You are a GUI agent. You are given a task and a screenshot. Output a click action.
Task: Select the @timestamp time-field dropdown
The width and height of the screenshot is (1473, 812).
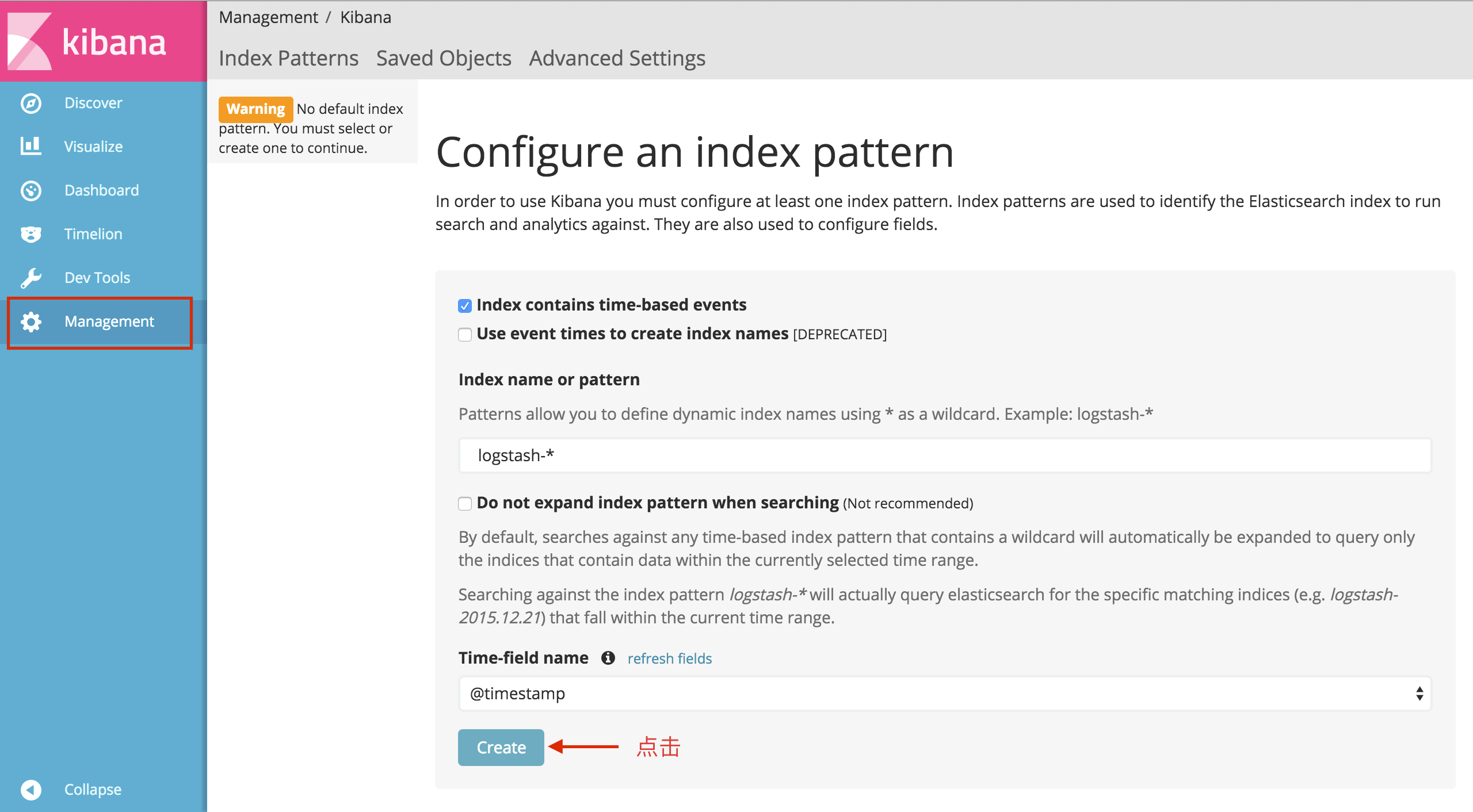944,692
